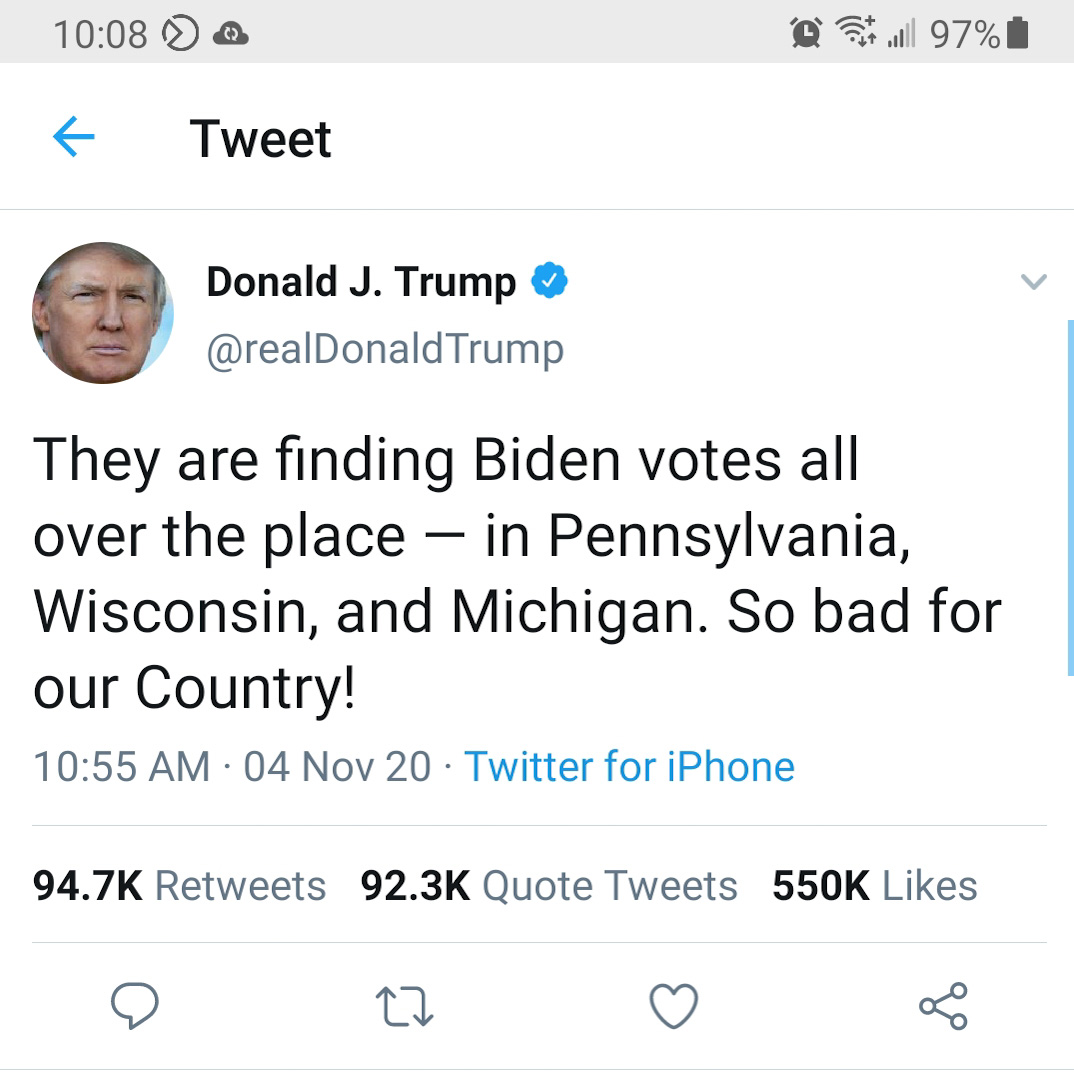The width and height of the screenshot is (1074, 1081).
Task: Expand tweet options chevron menu
Action: 1034,281
